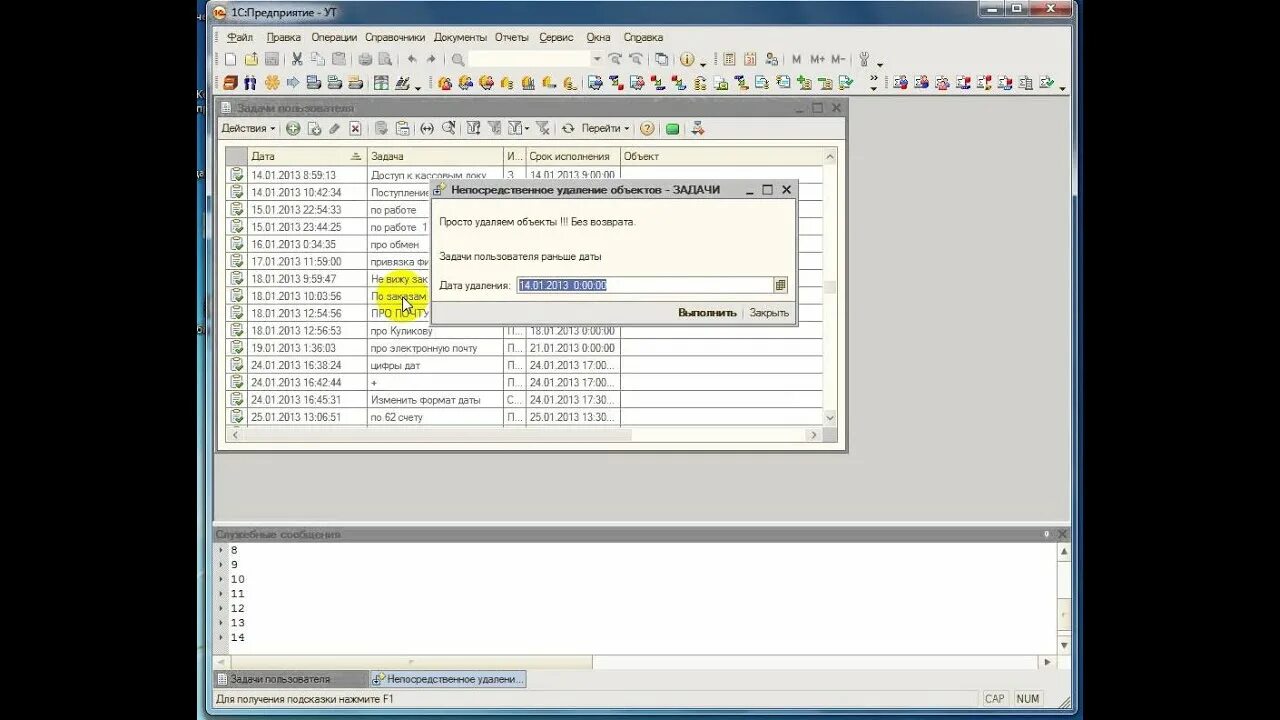Click the calendar picker button in Дата удаления field

781,285
